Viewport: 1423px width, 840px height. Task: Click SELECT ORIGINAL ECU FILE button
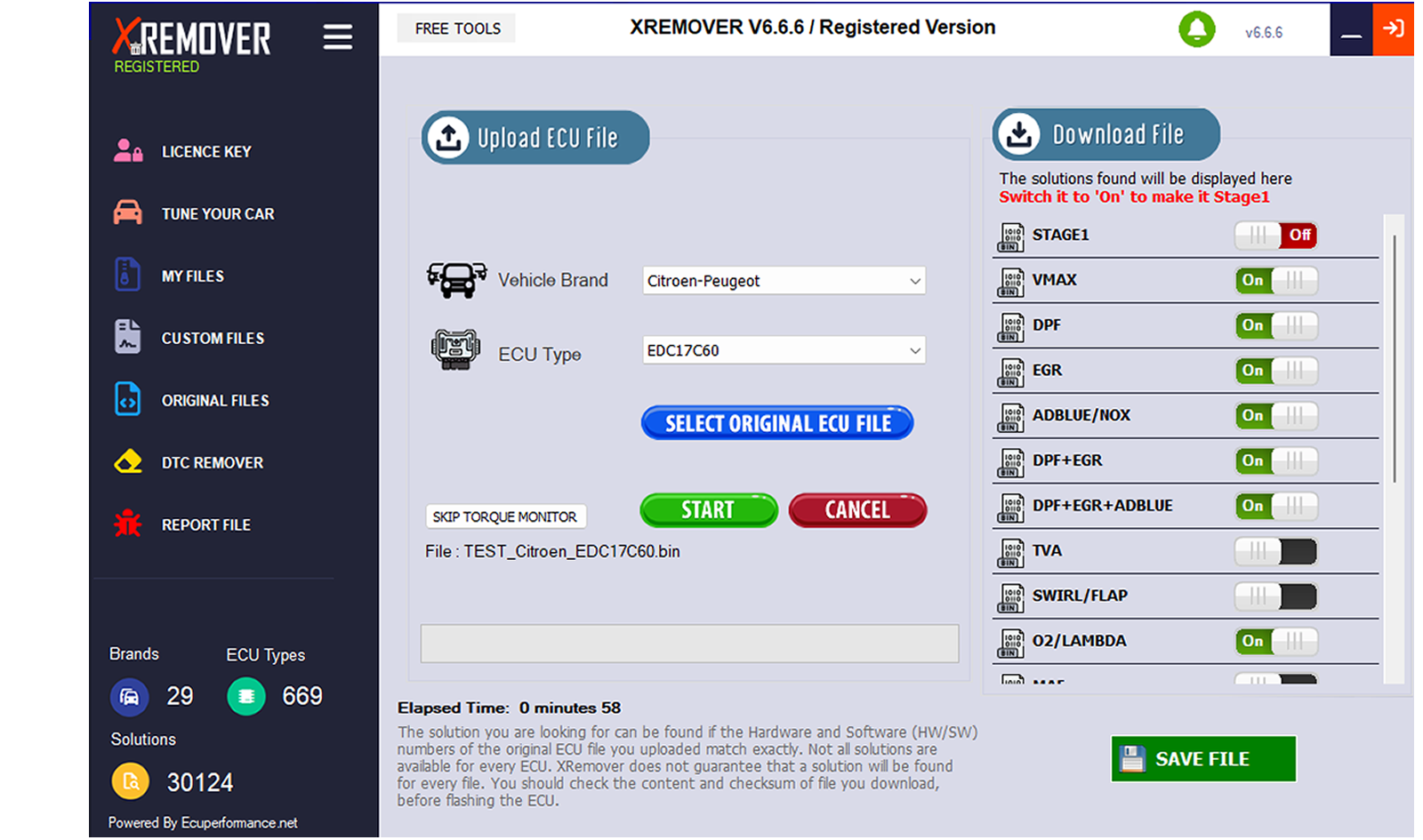(x=777, y=423)
